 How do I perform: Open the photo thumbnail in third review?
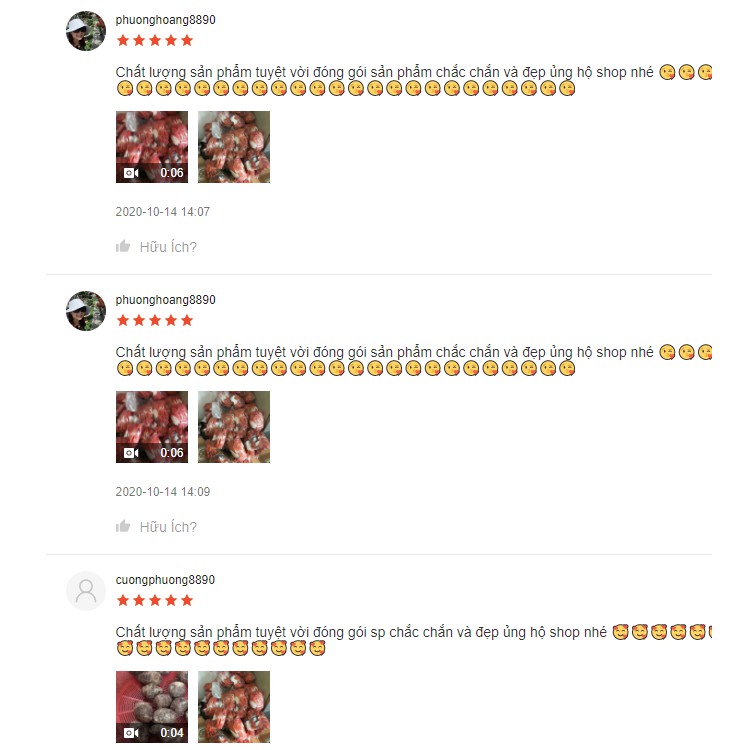click(234, 706)
